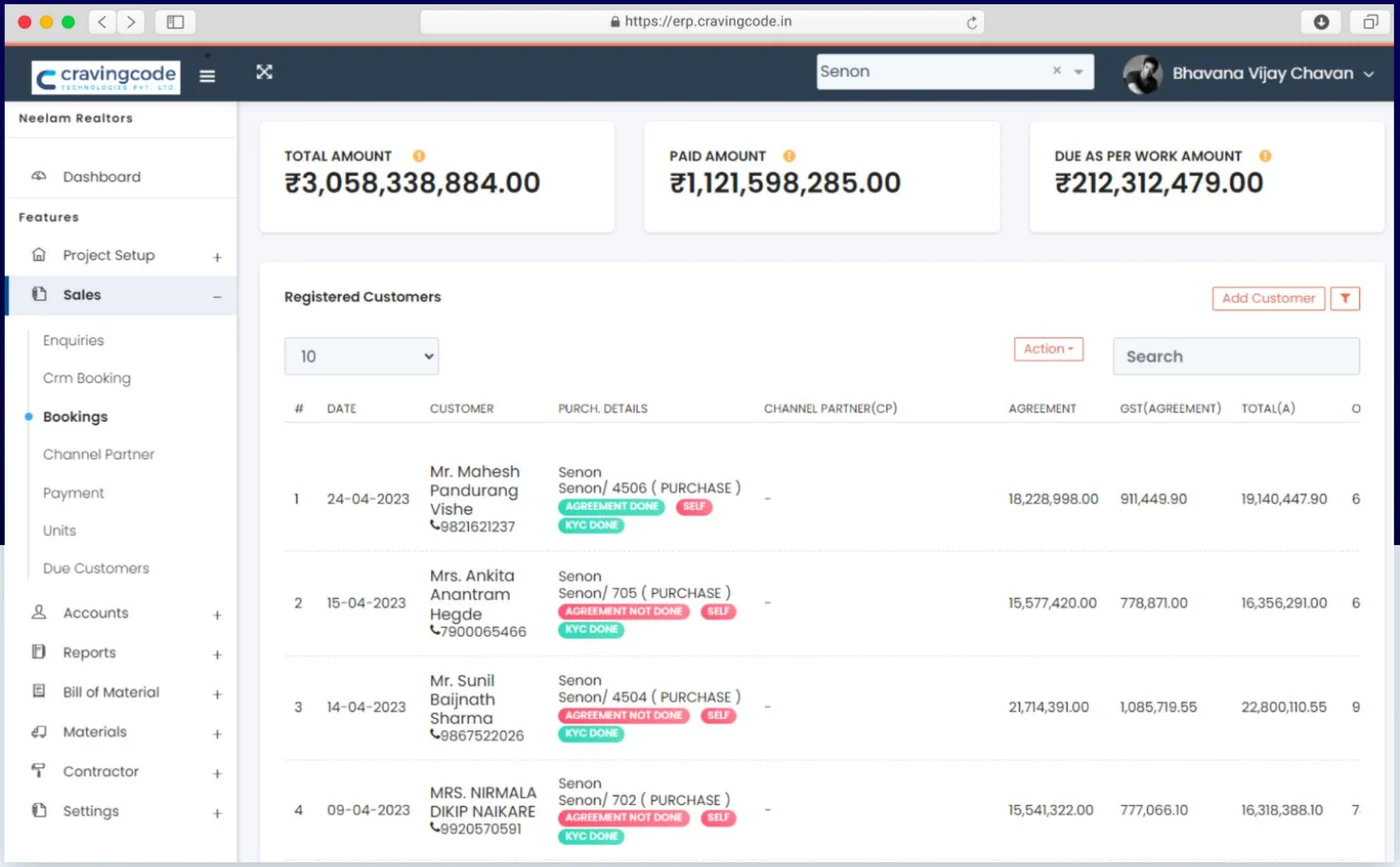Image resolution: width=1400 pixels, height=867 pixels.
Task: Go to Channel Partner page
Action: (x=99, y=455)
